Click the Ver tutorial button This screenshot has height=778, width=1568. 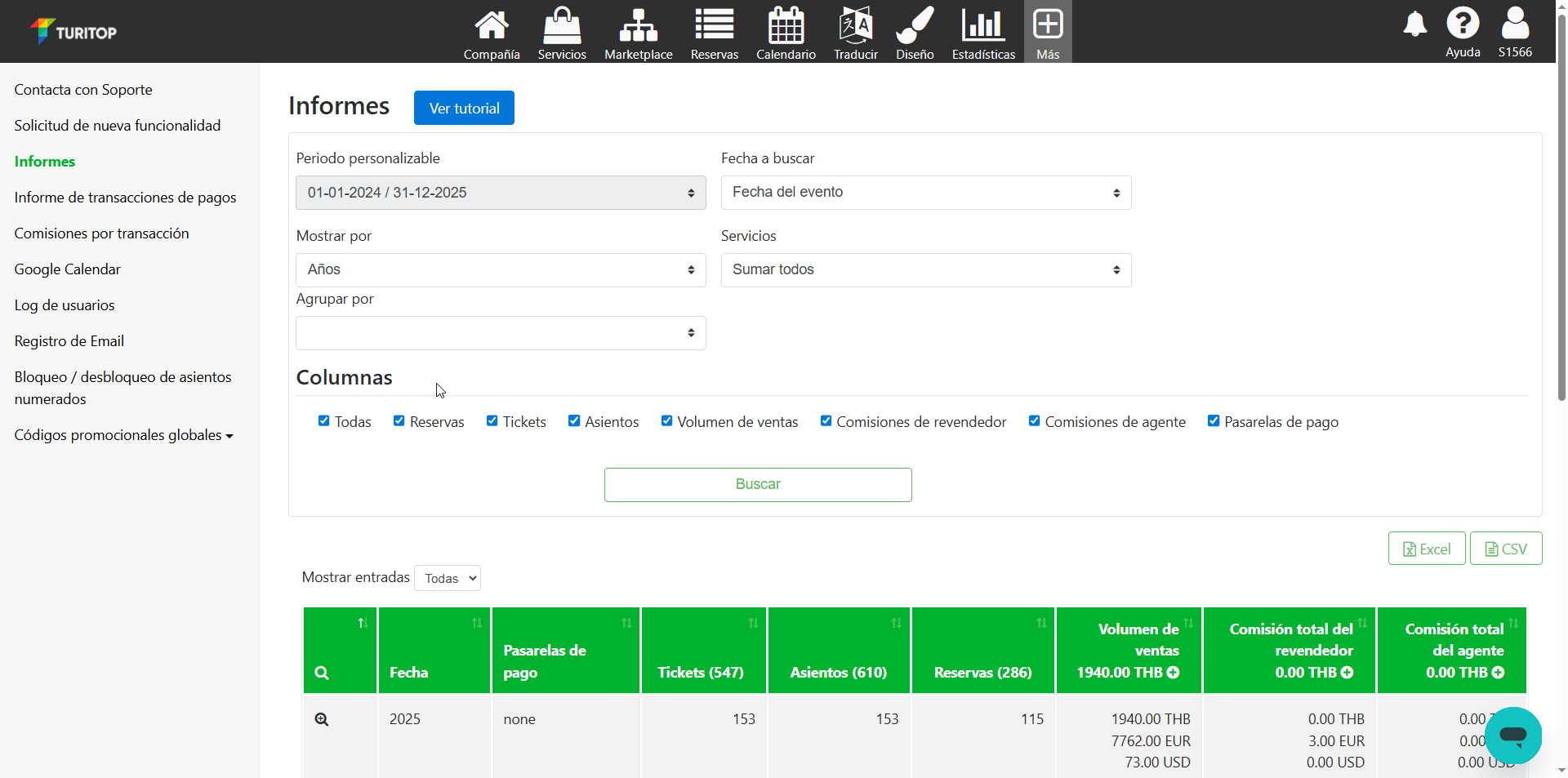coord(464,109)
